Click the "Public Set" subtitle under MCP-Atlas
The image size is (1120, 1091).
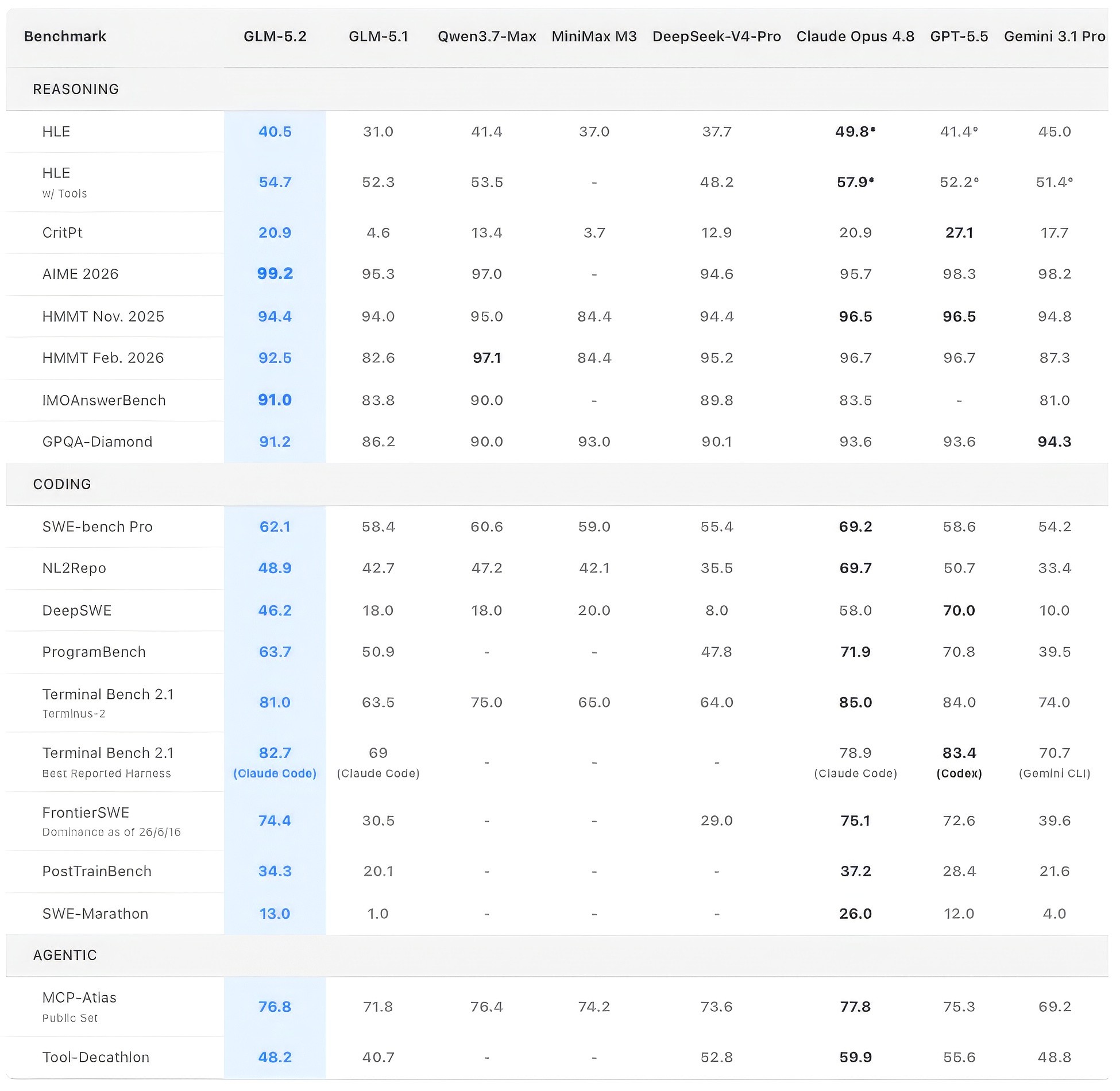(x=70, y=1019)
